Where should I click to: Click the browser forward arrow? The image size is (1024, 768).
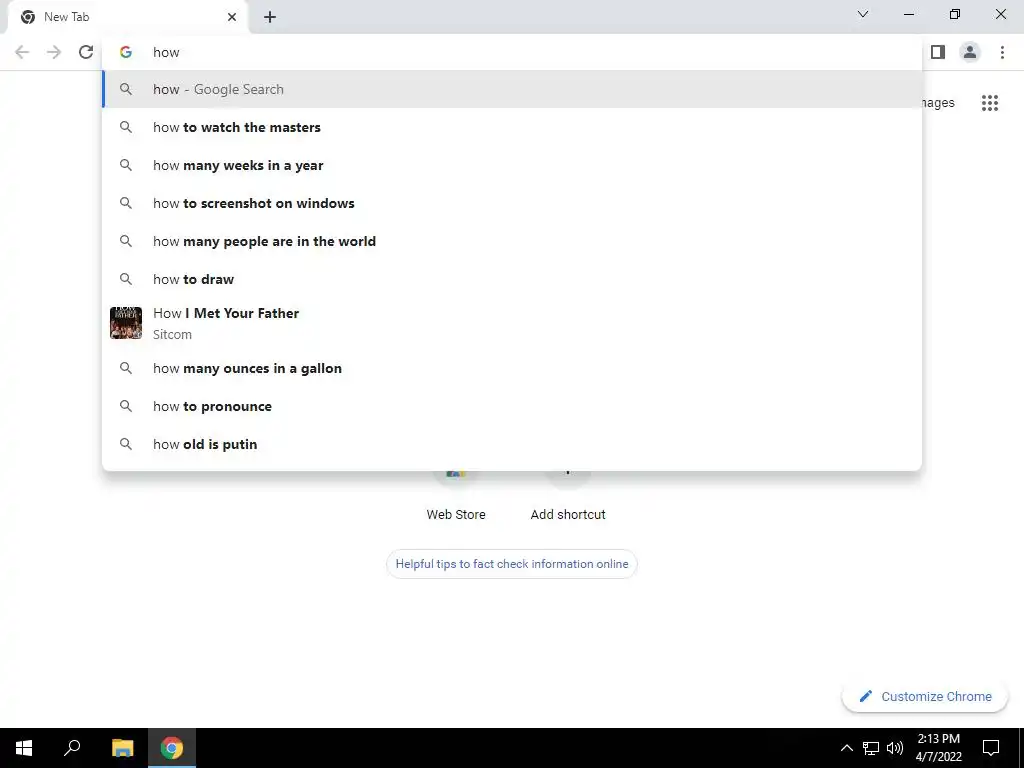coord(54,52)
